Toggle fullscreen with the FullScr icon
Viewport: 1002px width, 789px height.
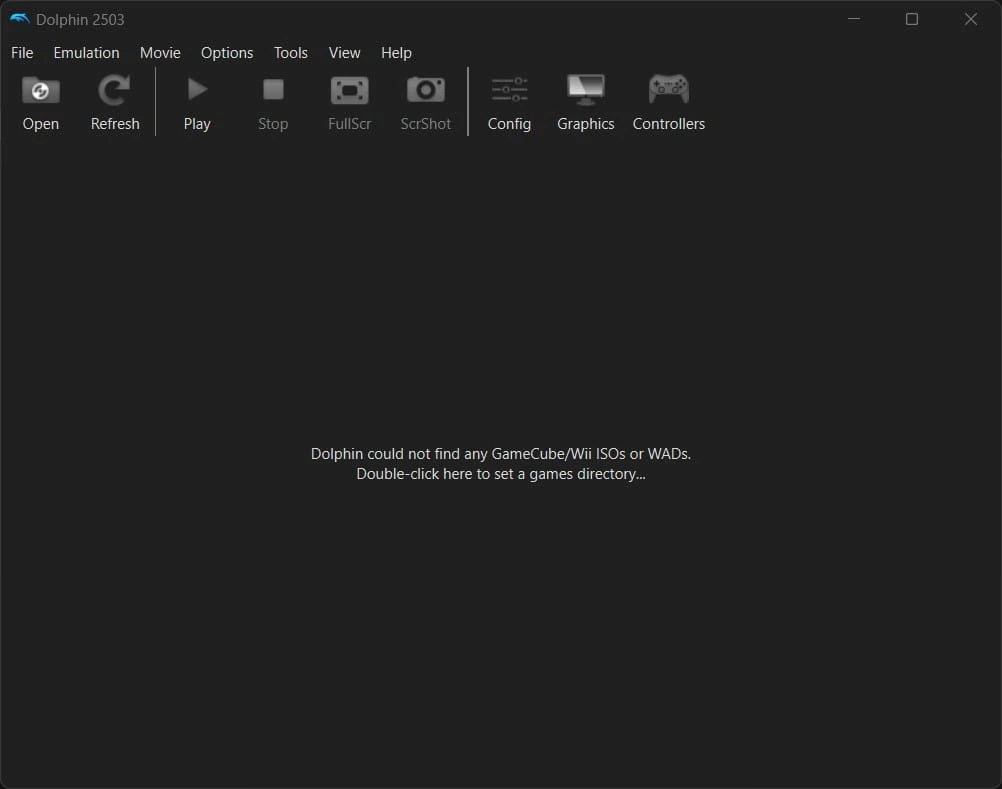click(349, 91)
